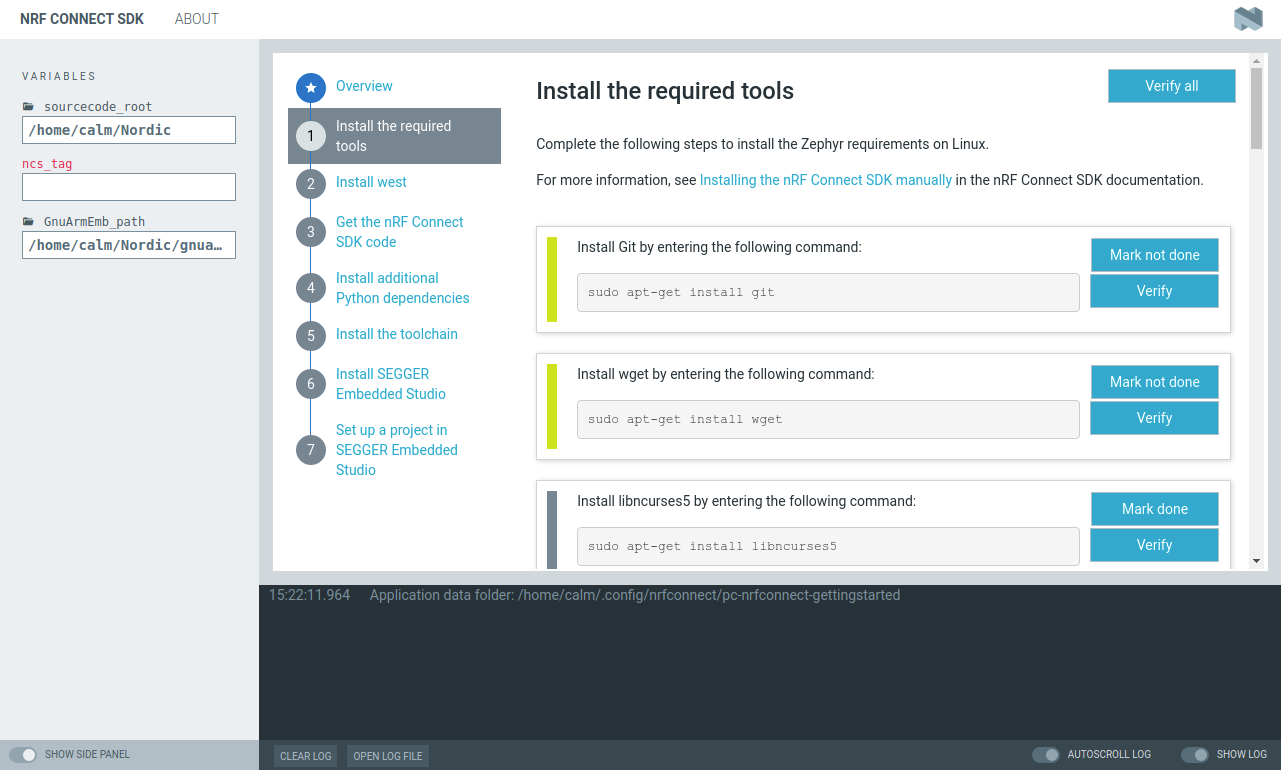Screen dimensions: 1281x770
Task: Click the sourcecode_root variable label
Action: tap(98, 106)
